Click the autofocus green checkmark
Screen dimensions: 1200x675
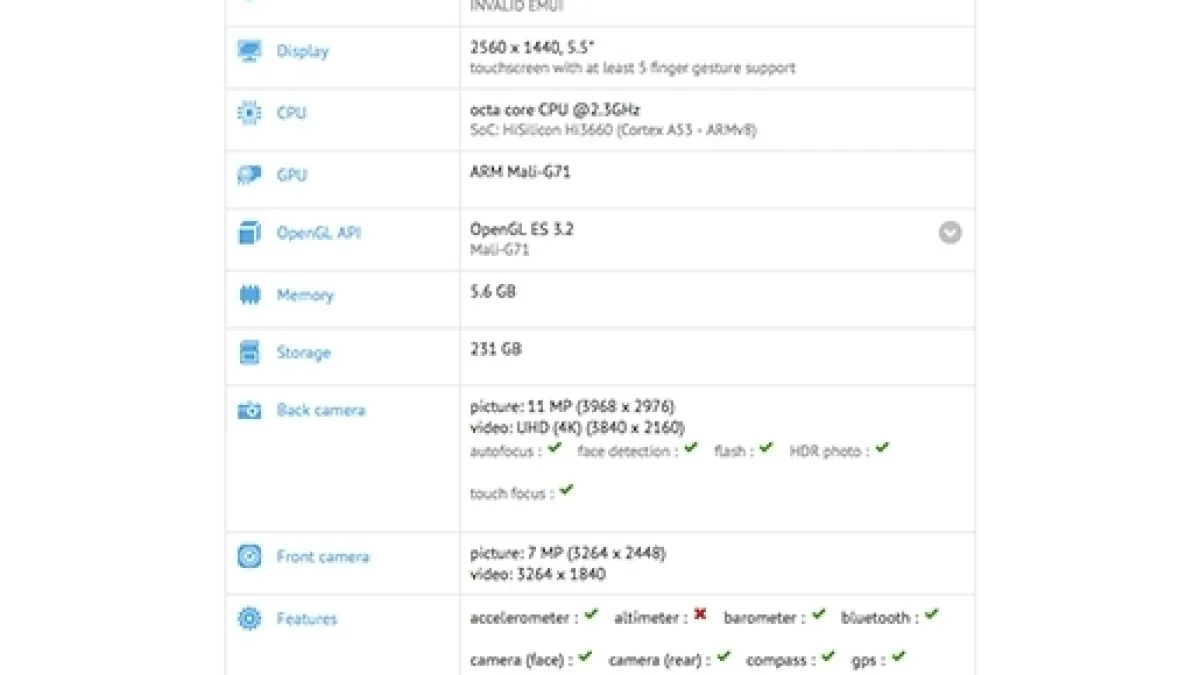click(x=555, y=449)
